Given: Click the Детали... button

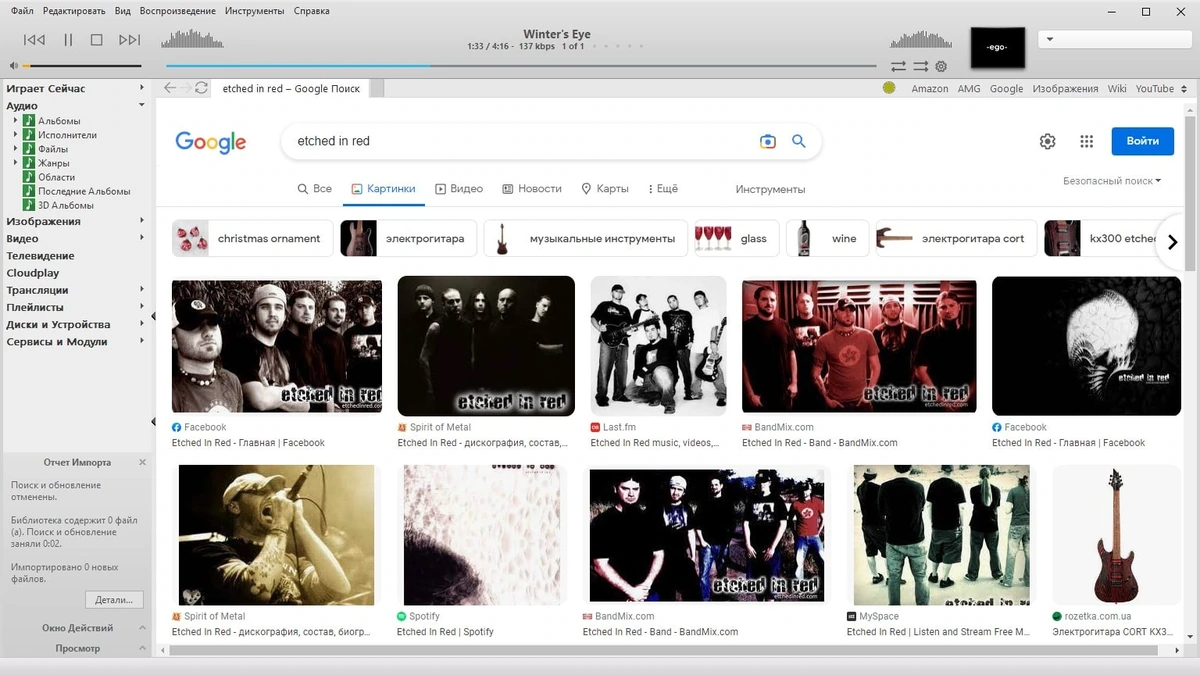Looking at the screenshot, I should tap(114, 600).
